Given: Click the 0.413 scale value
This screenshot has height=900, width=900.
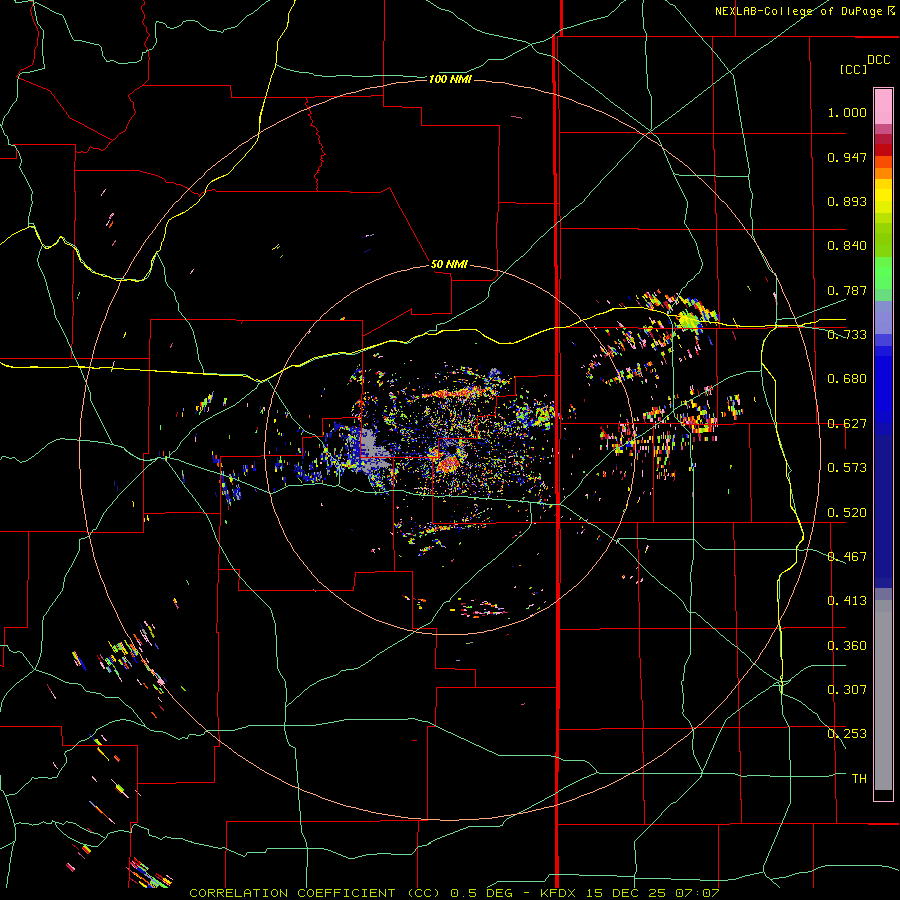Looking at the screenshot, I should pyautogui.click(x=847, y=601).
